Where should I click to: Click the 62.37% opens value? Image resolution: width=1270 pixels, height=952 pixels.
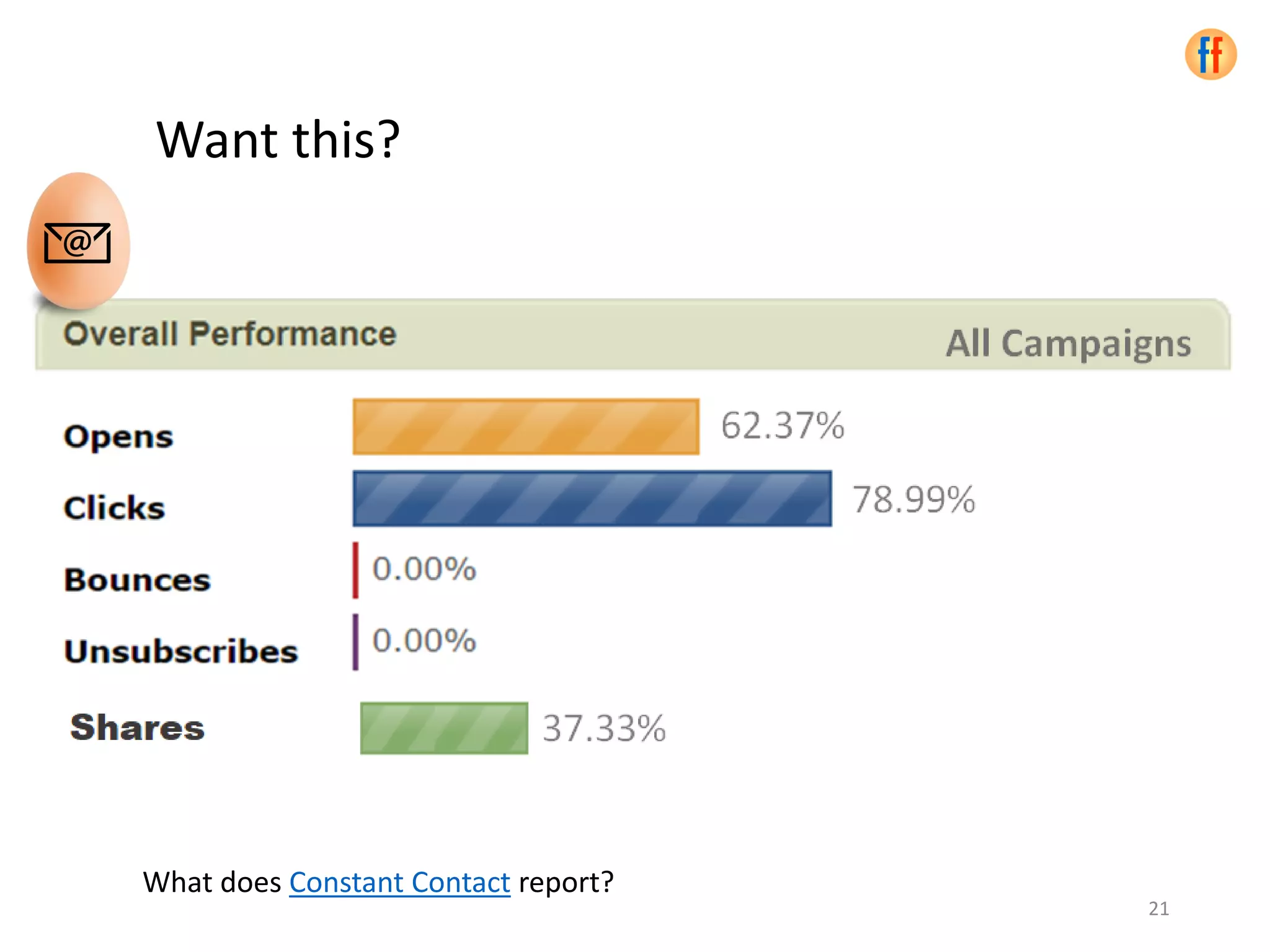(783, 426)
